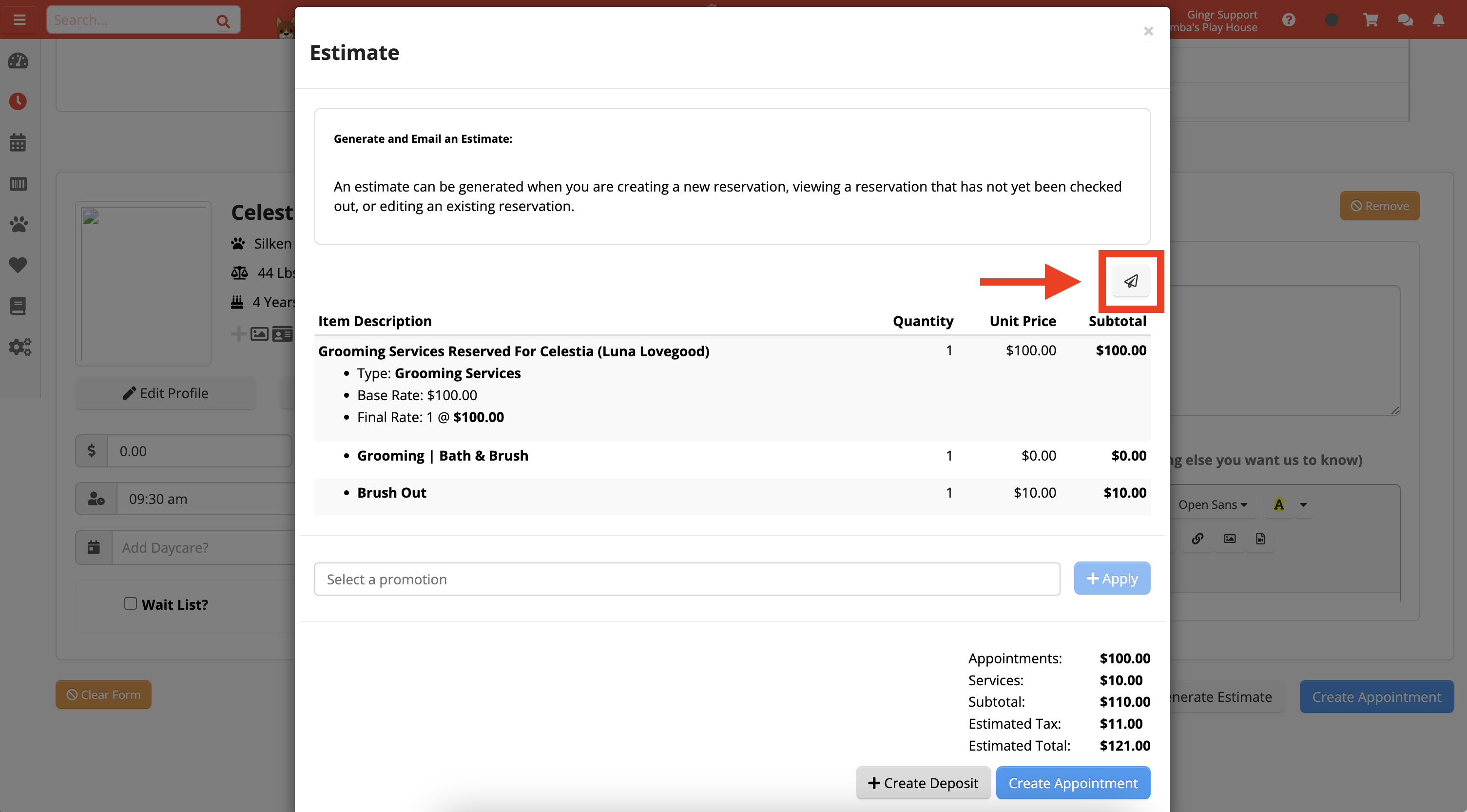Open the book icon in sidebar
The image size is (1467, 812).
18,306
